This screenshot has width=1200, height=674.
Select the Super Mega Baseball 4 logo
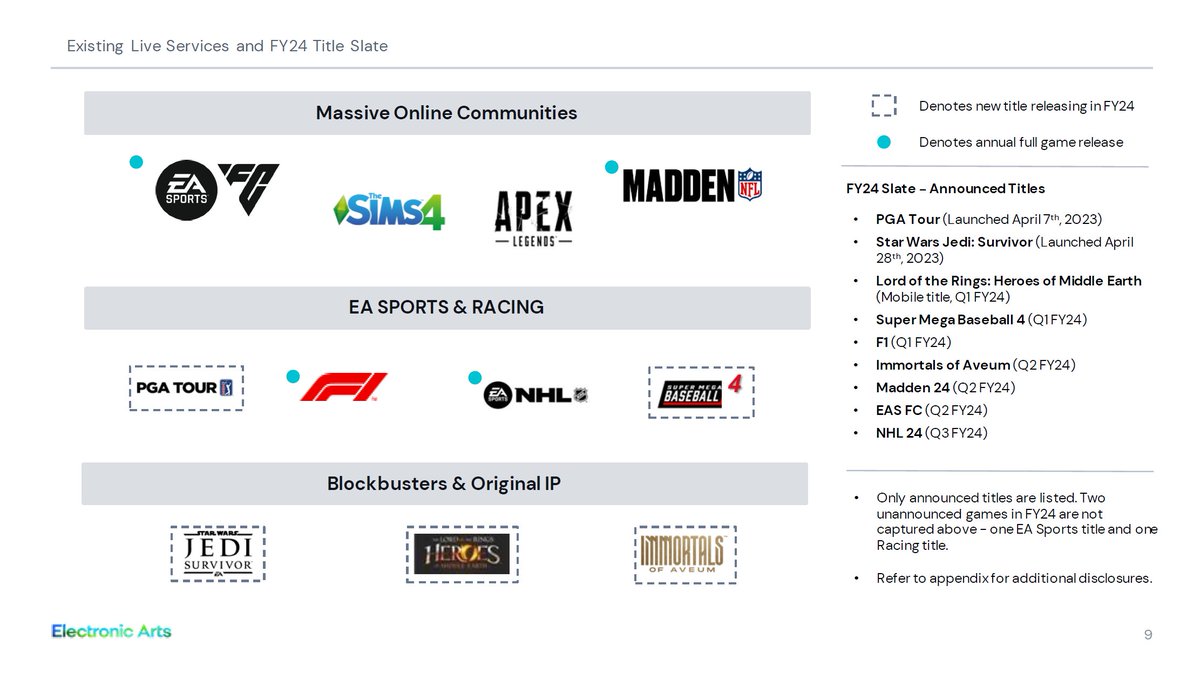pos(700,392)
